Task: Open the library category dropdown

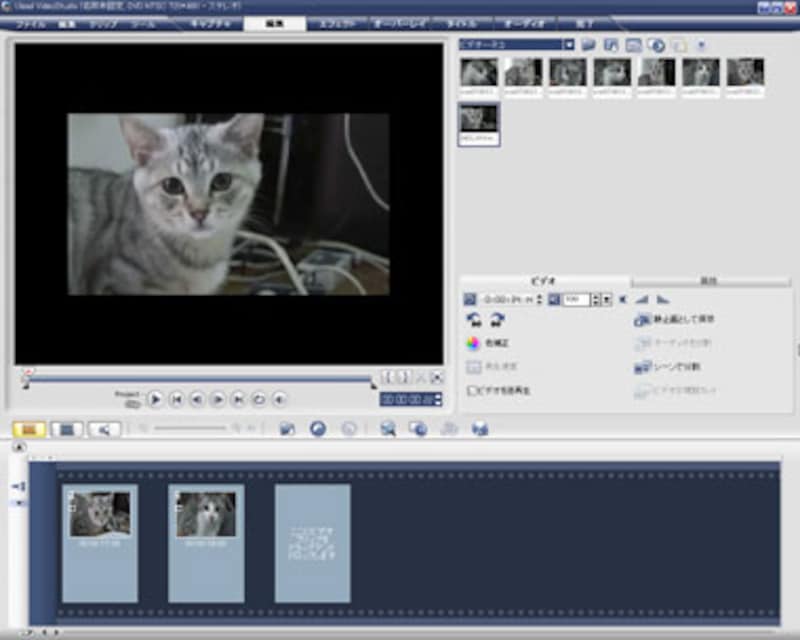Action: (568, 45)
